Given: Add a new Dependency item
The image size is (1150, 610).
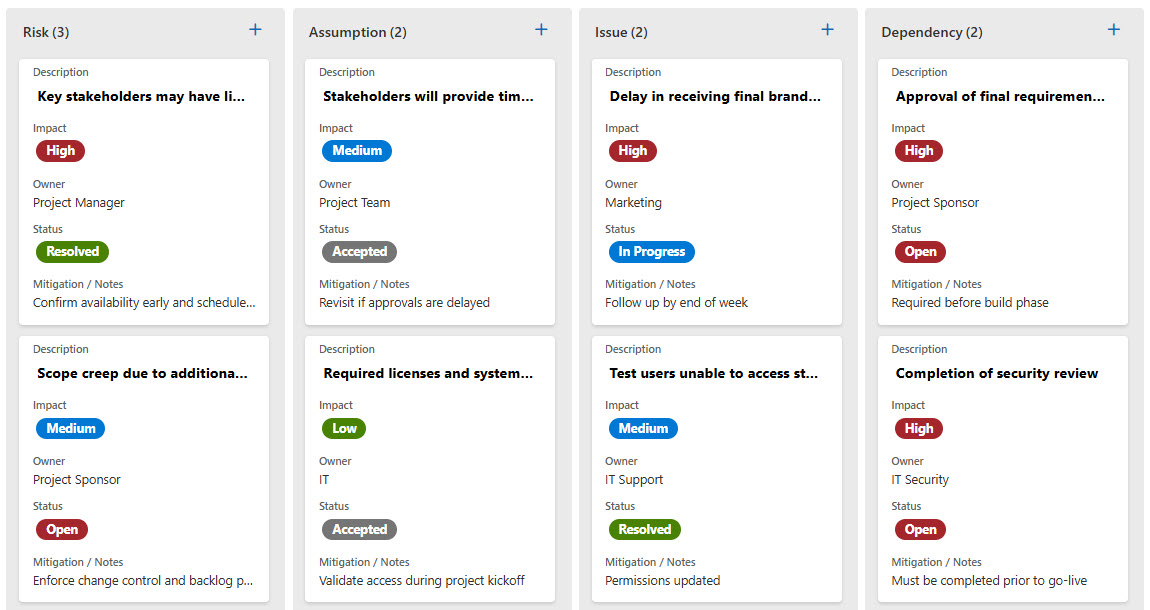Looking at the screenshot, I should tap(1113, 30).
